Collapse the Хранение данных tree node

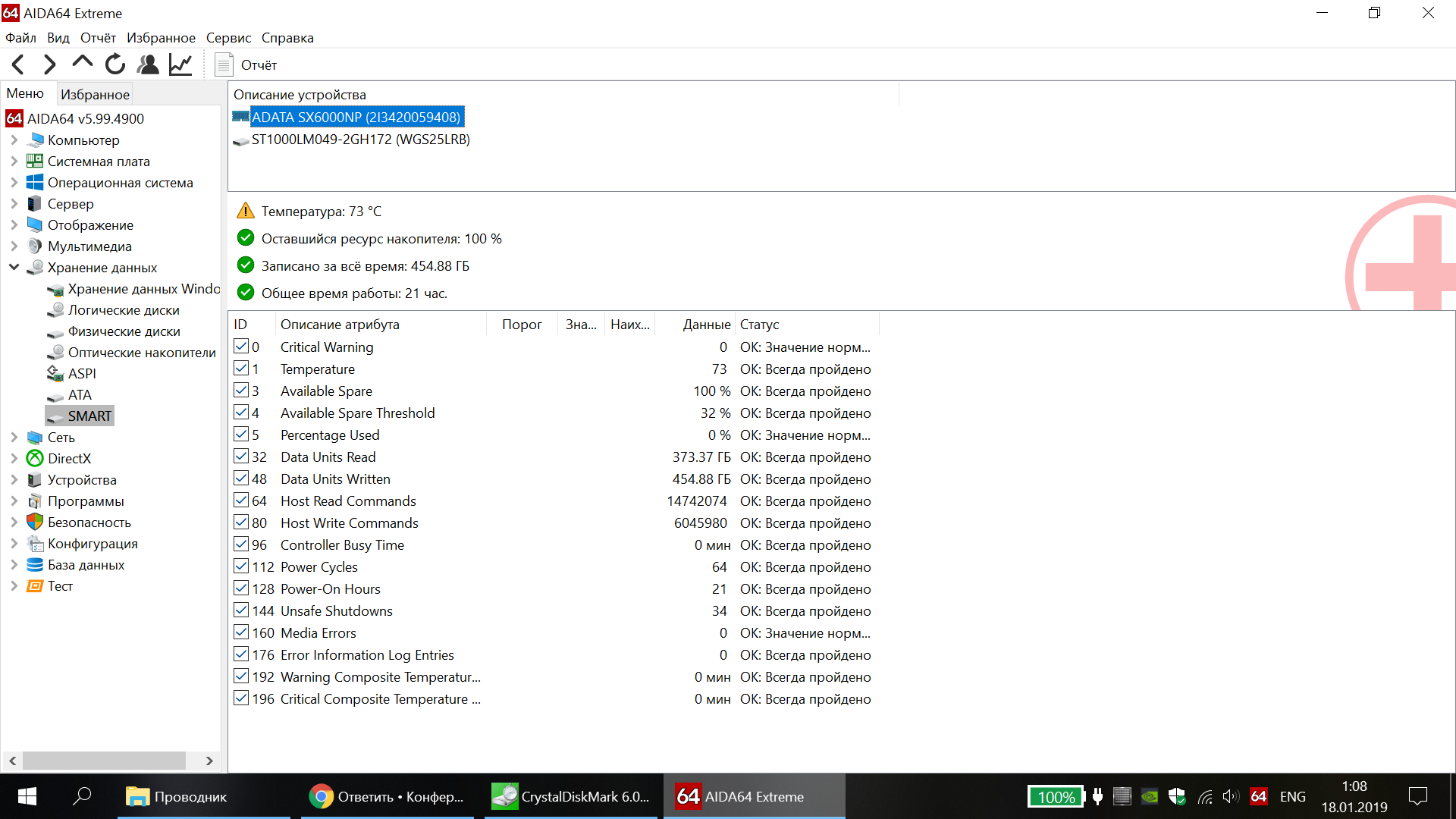click(14, 267)
